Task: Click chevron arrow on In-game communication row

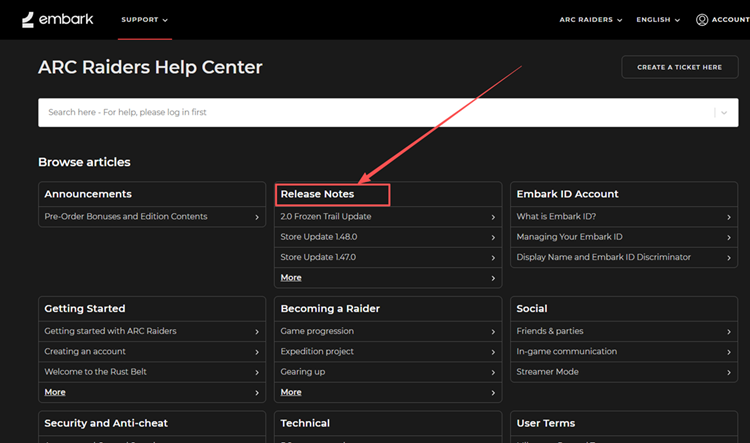Action: click(x=729, y=352)
